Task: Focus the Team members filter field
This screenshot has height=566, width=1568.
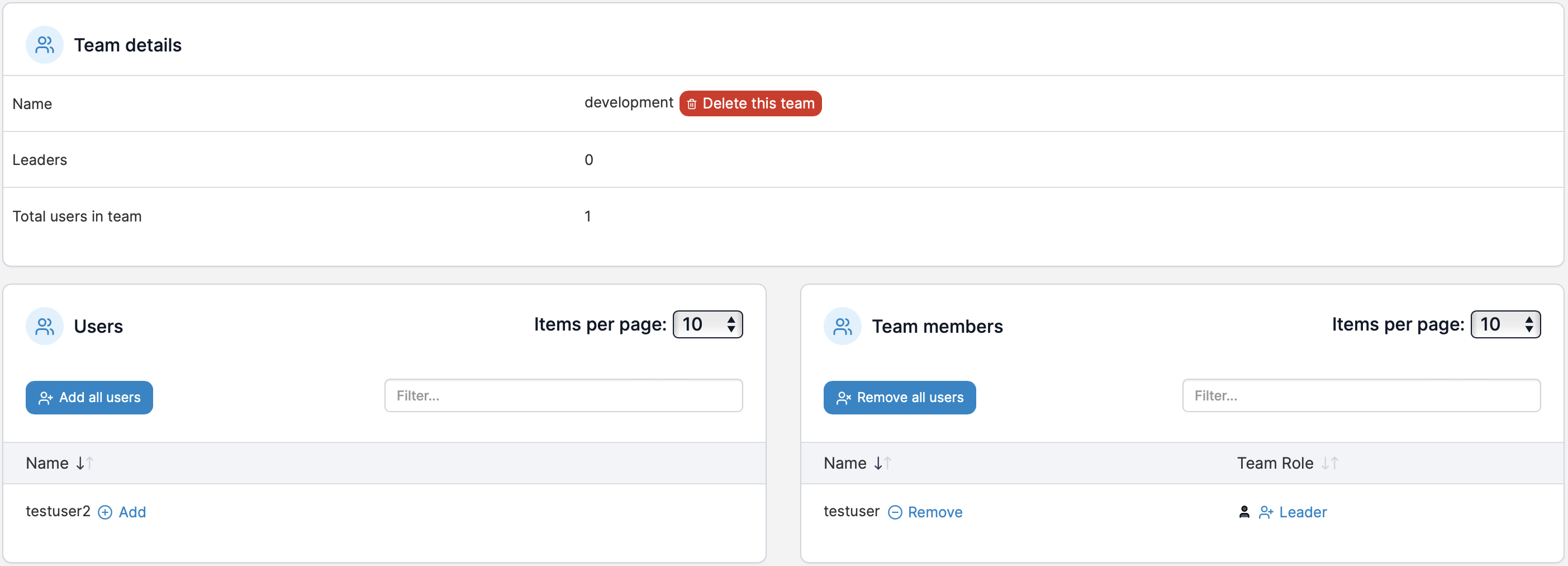Action: point(1362,395)
